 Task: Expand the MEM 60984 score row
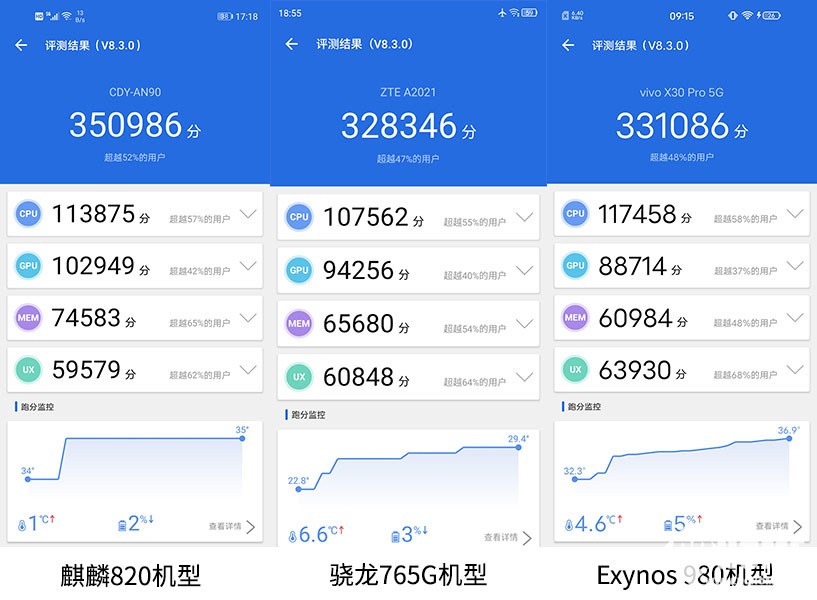pyautogui.click(x=795, y=318)
